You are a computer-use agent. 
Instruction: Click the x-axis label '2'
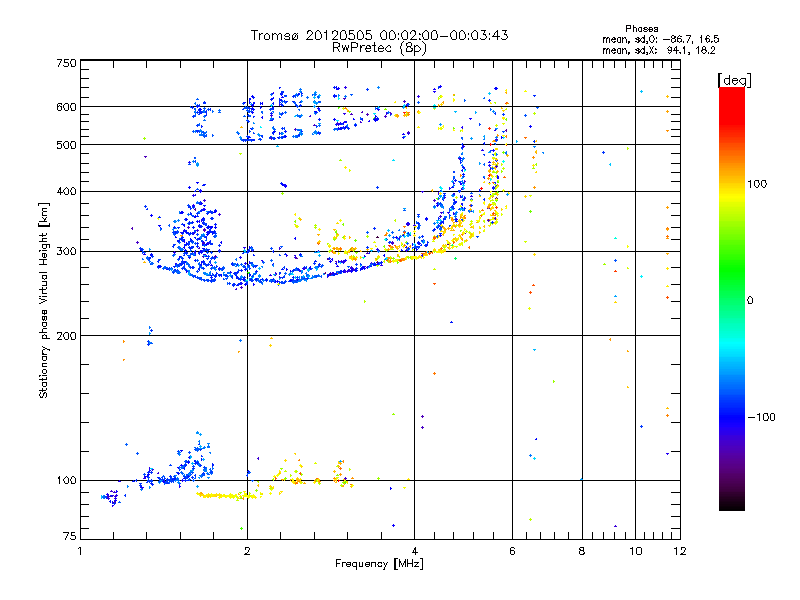tap(247, 551)
